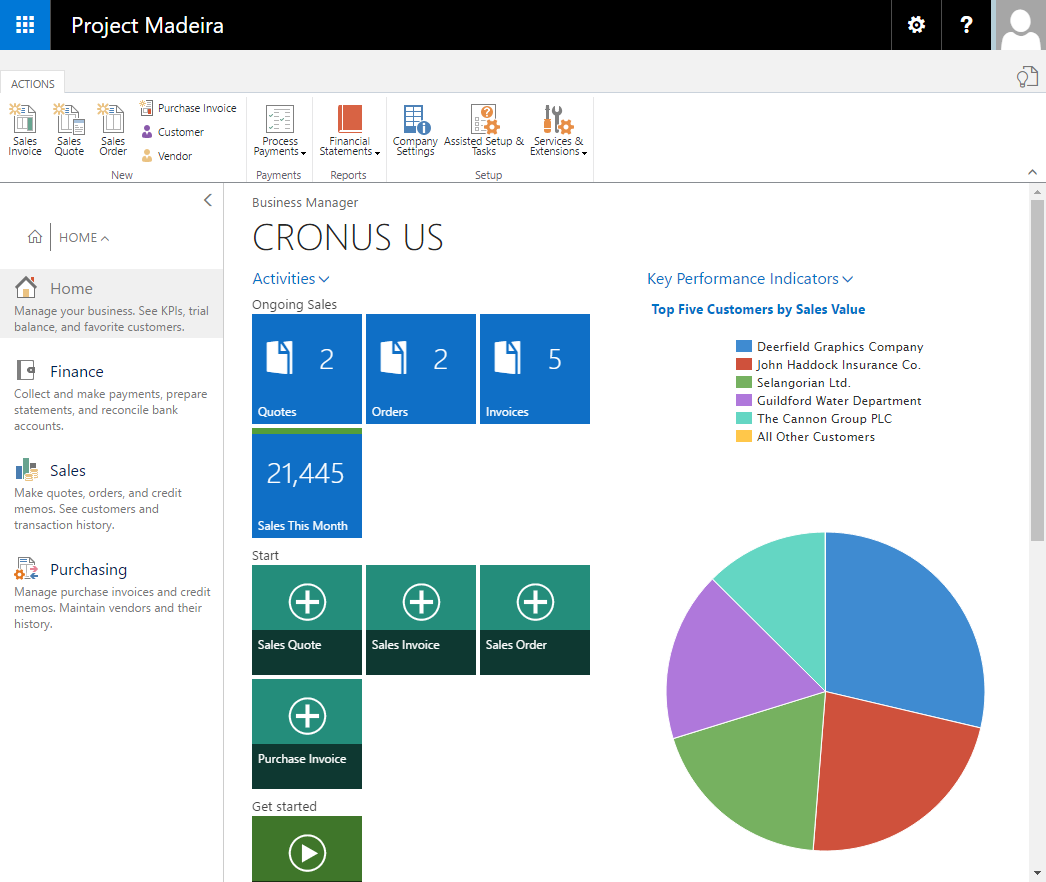The image size is (1046, 882).
Task: Play the Get started video tile
Action: pos(307,852)
